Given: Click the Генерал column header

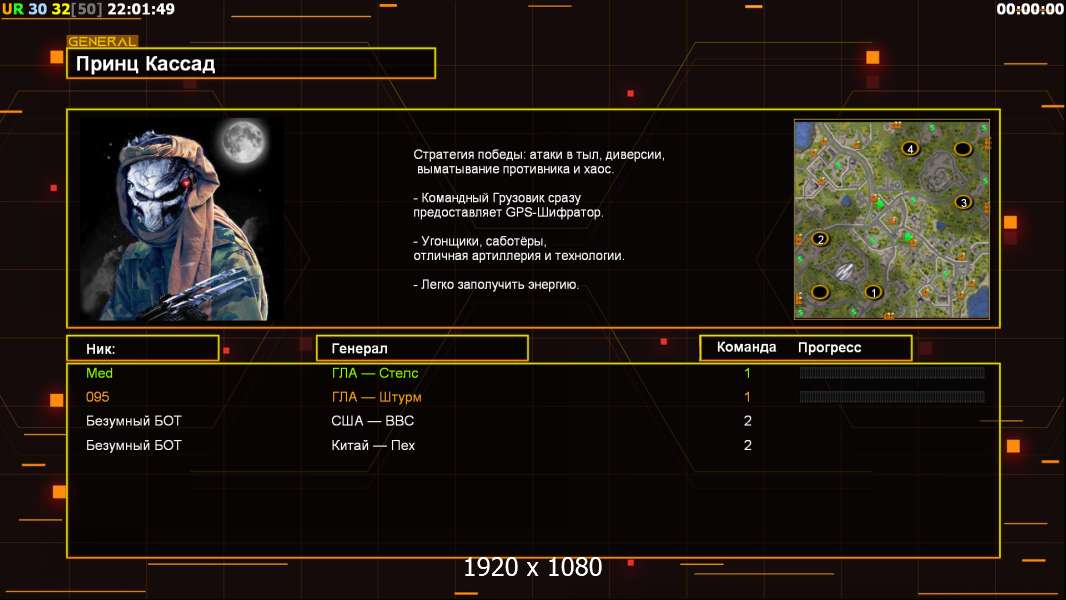Looking at the screenshot, I should pyautogui.click(x=422, y=349).
